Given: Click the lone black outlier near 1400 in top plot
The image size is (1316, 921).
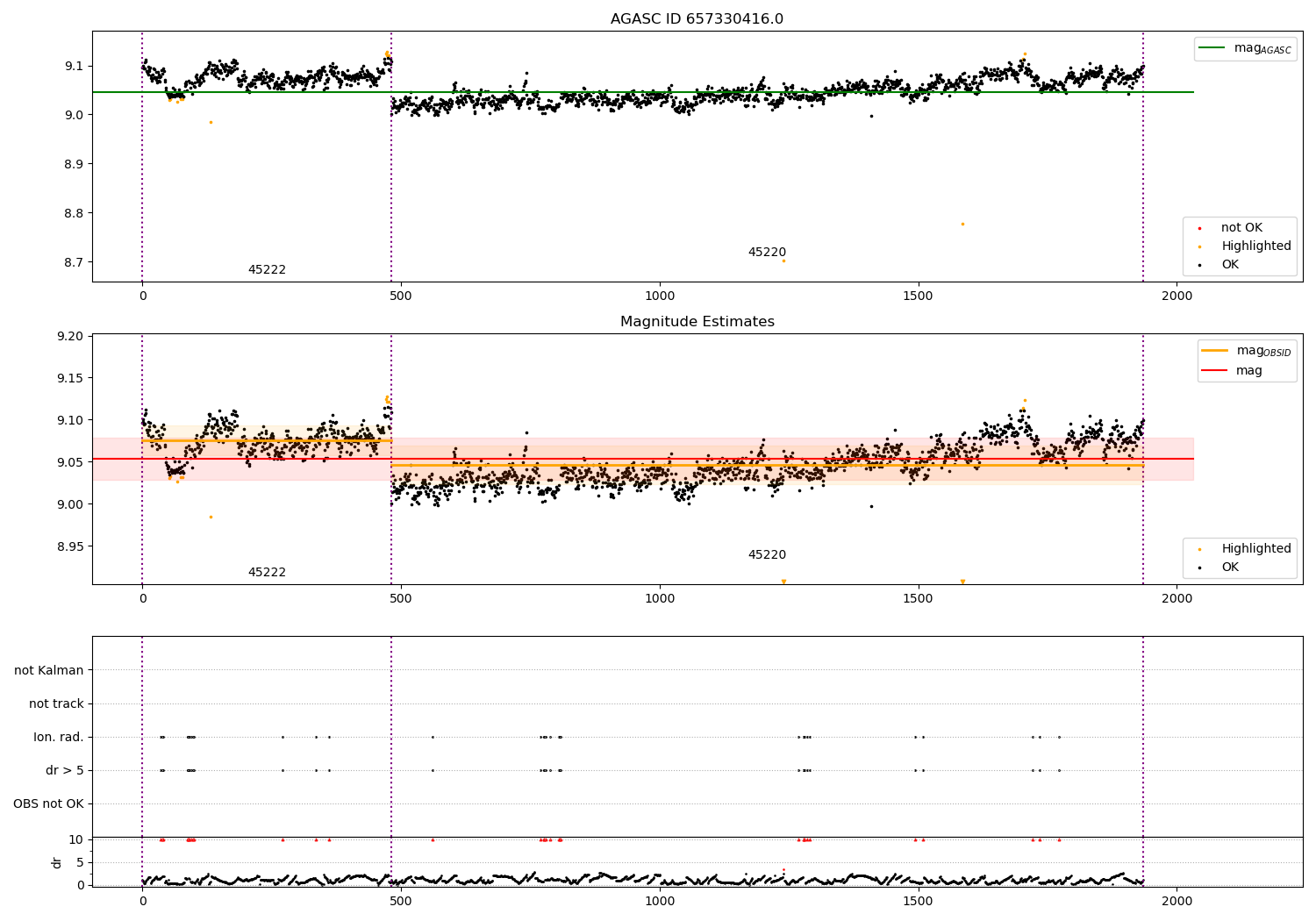Looking at the screenshot, I should [x=871, y=116].
